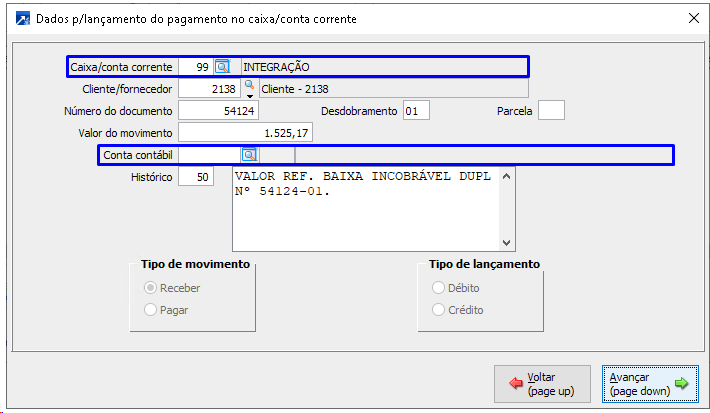The height and width of the screenshot is (413, 710).
Task: Click scroll up arrow in histórico text
Action: point(507,176)
